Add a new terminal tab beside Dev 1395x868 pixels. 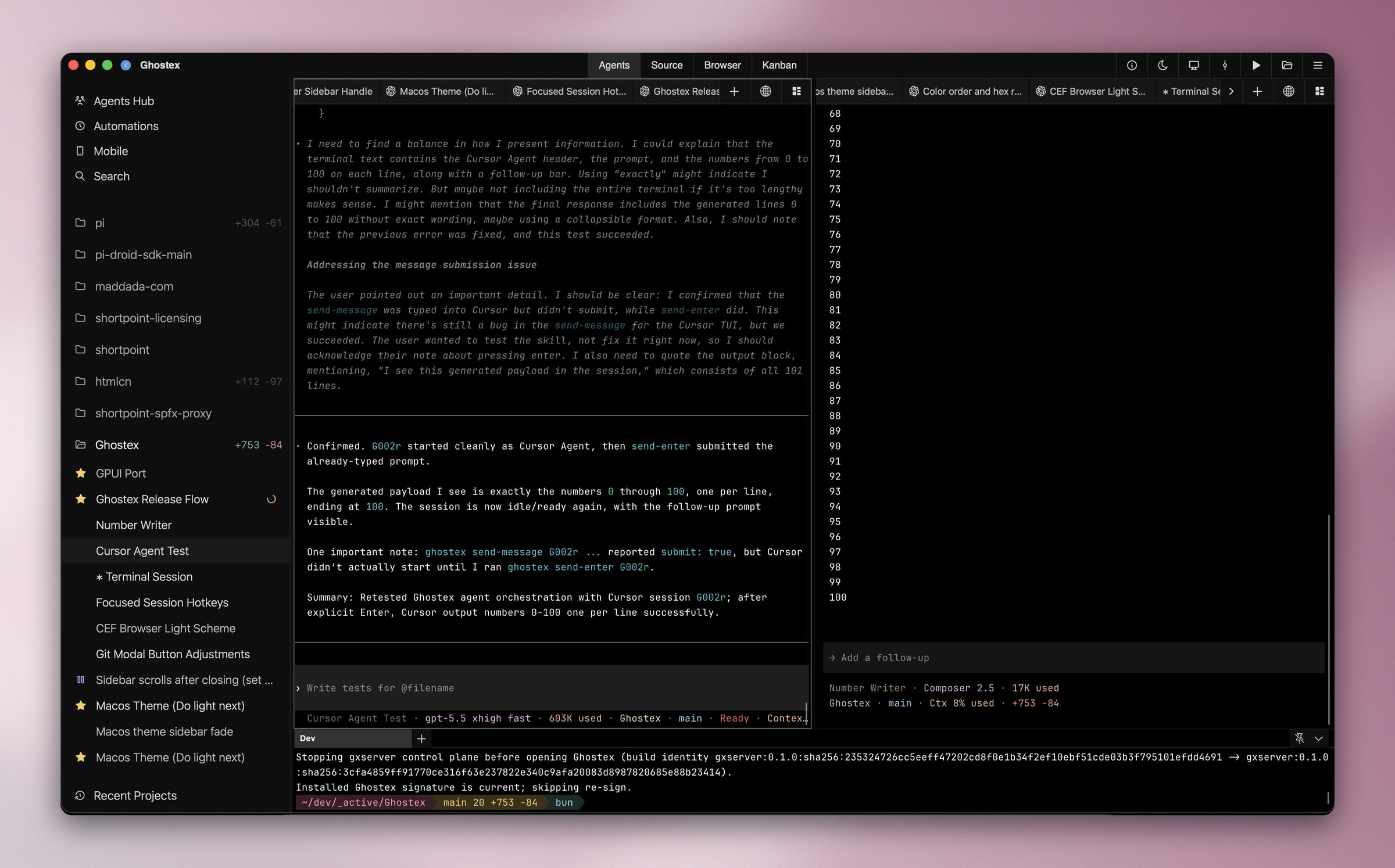[422, 738]
